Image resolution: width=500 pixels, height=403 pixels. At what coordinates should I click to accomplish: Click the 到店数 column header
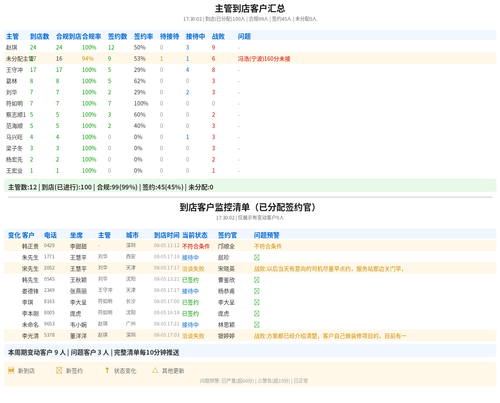39,36
